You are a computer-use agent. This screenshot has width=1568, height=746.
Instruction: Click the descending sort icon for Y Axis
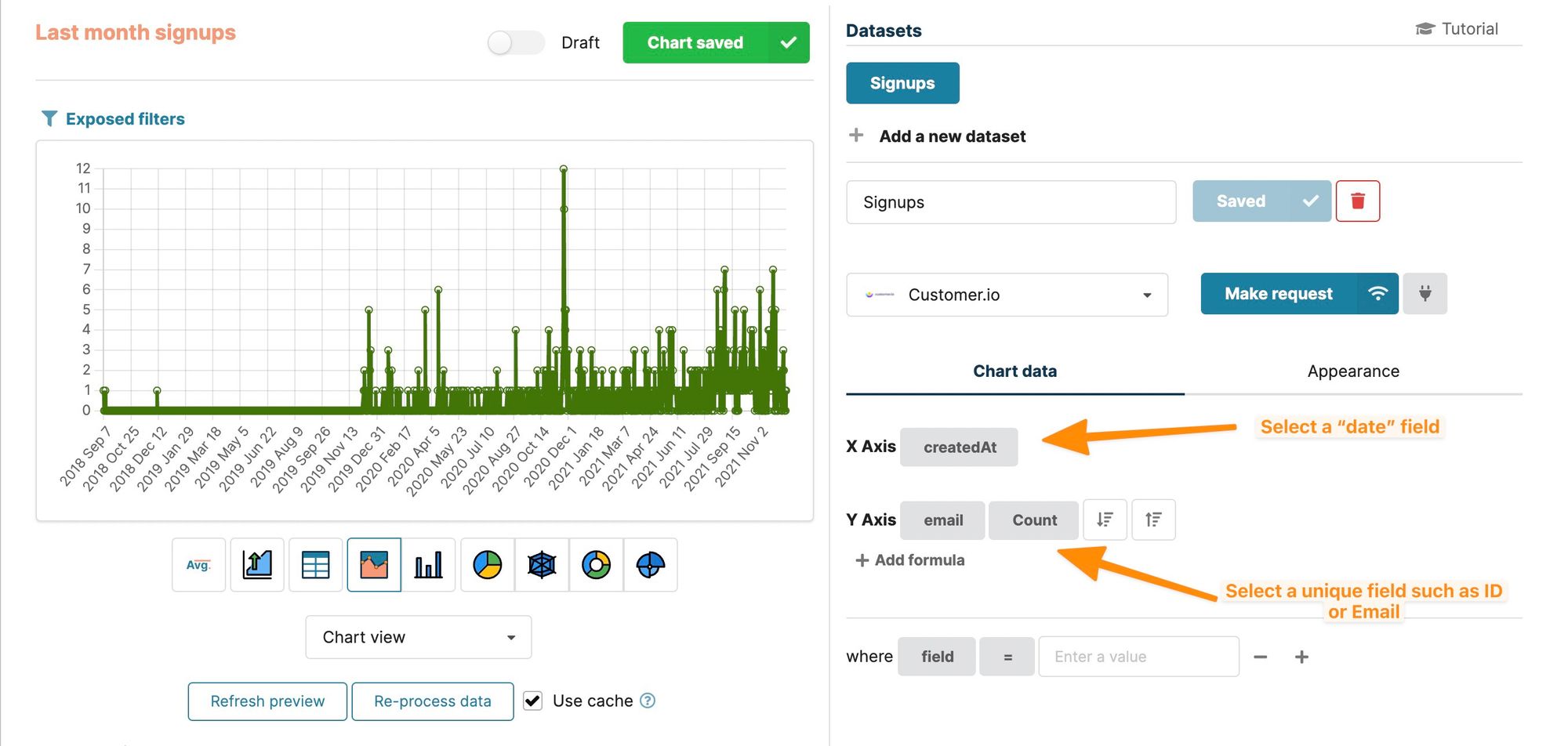point(1105,520)
